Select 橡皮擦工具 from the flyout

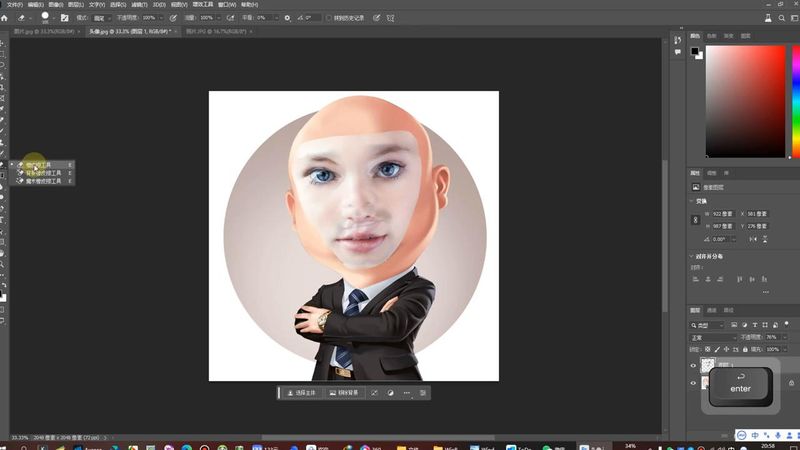(43, 165)
